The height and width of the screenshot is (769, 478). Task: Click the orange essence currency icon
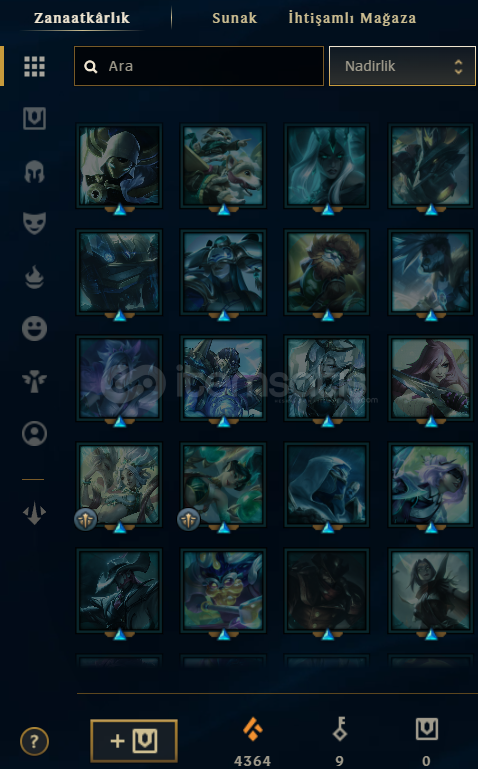252,729
